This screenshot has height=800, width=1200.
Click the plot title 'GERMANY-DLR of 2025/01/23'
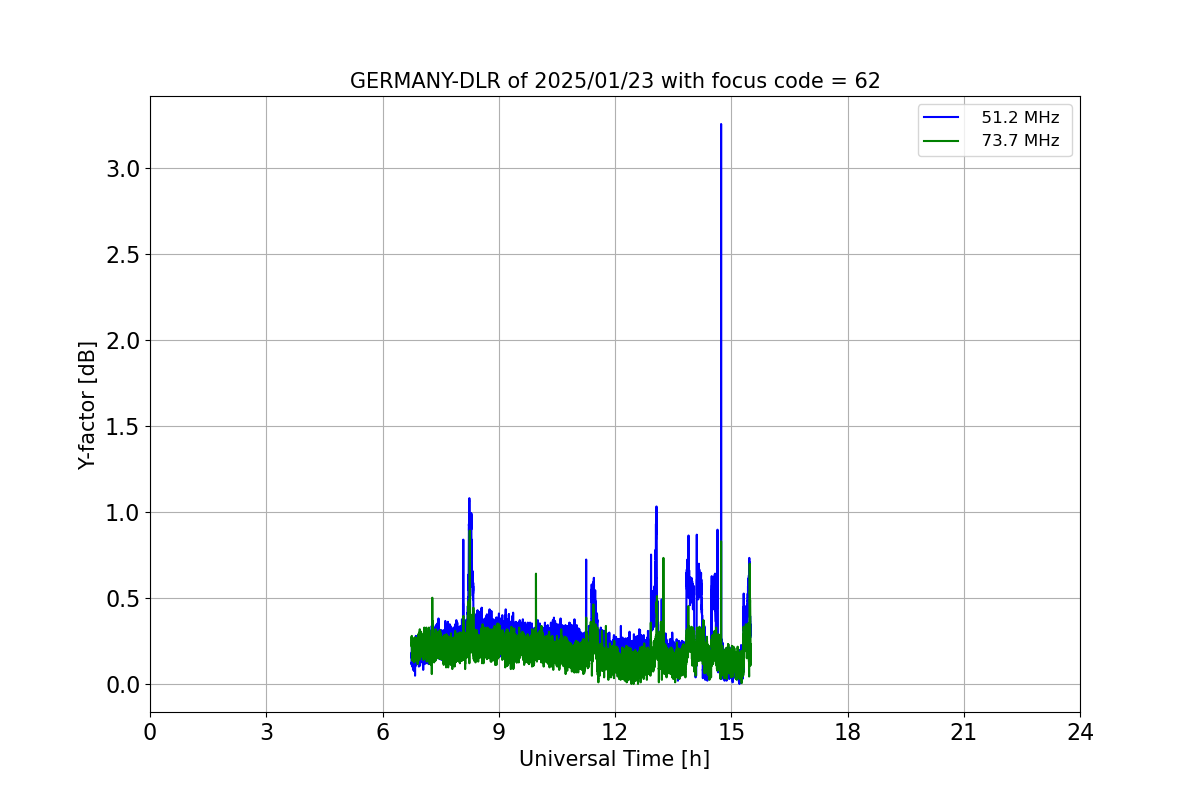click(x=502, y=81)
